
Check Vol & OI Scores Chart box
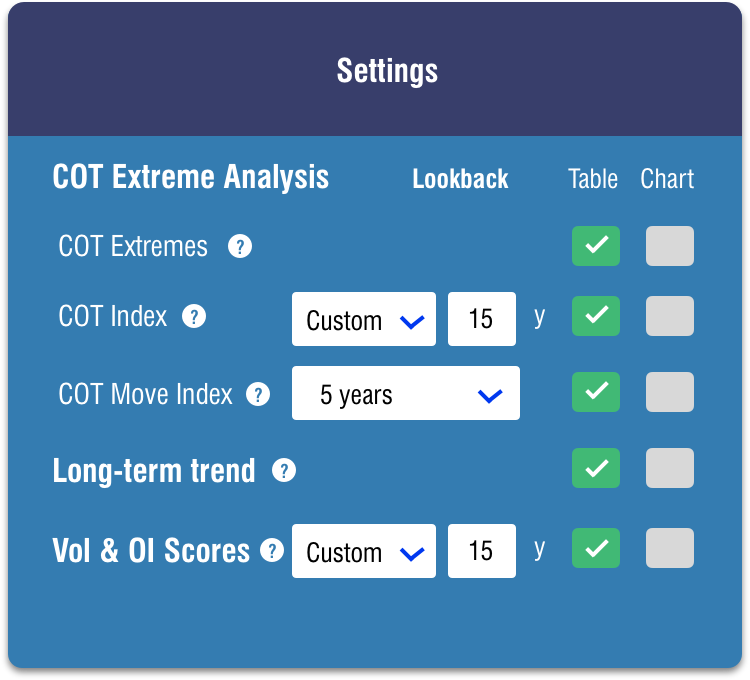(670, 548)
